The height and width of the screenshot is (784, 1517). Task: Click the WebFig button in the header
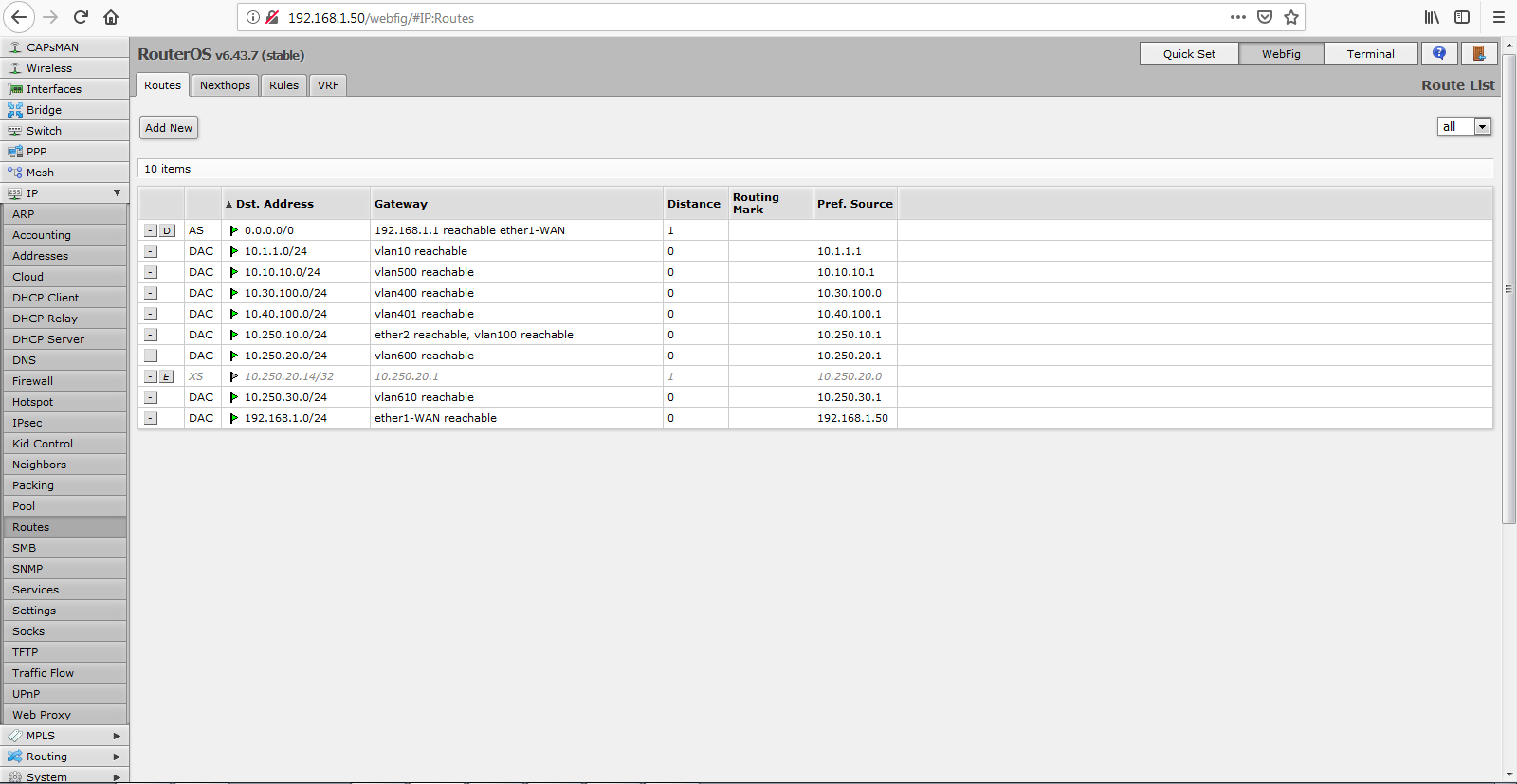1281,54
